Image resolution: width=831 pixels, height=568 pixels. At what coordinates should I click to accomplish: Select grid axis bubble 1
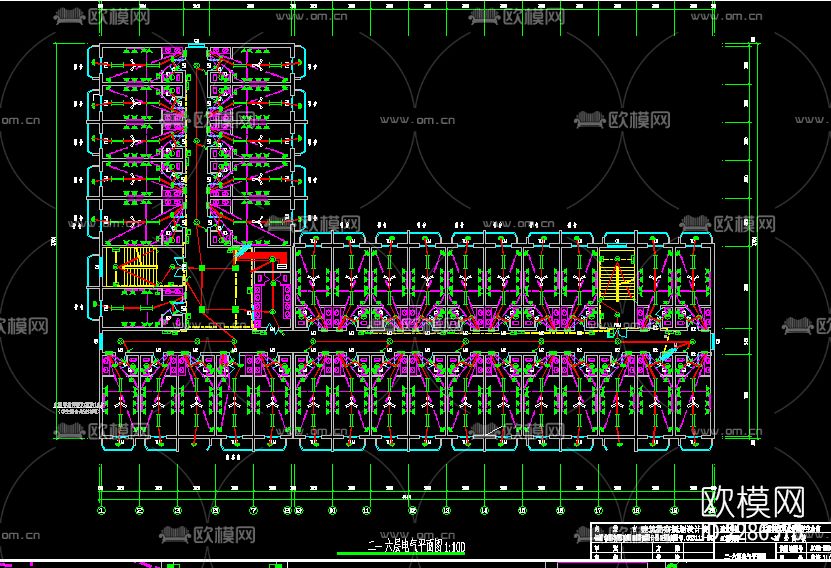coord(102,510)
